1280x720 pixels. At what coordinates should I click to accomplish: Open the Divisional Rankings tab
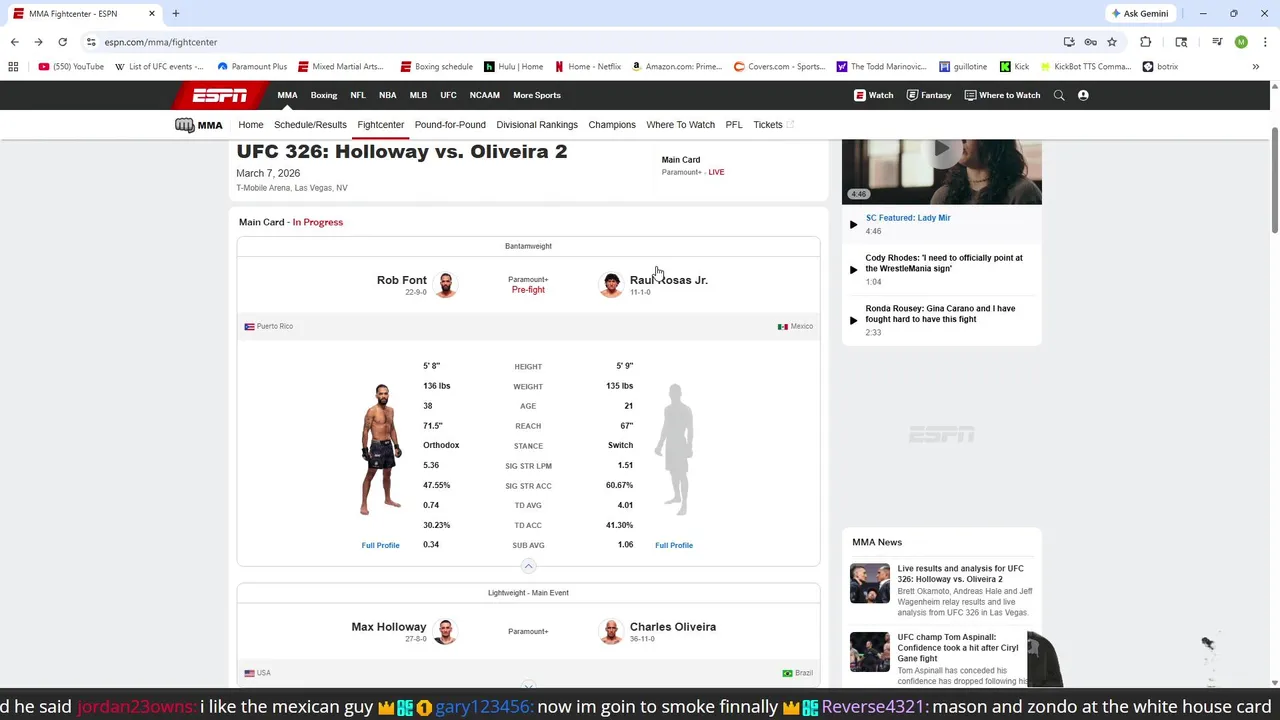click(537, 125)
